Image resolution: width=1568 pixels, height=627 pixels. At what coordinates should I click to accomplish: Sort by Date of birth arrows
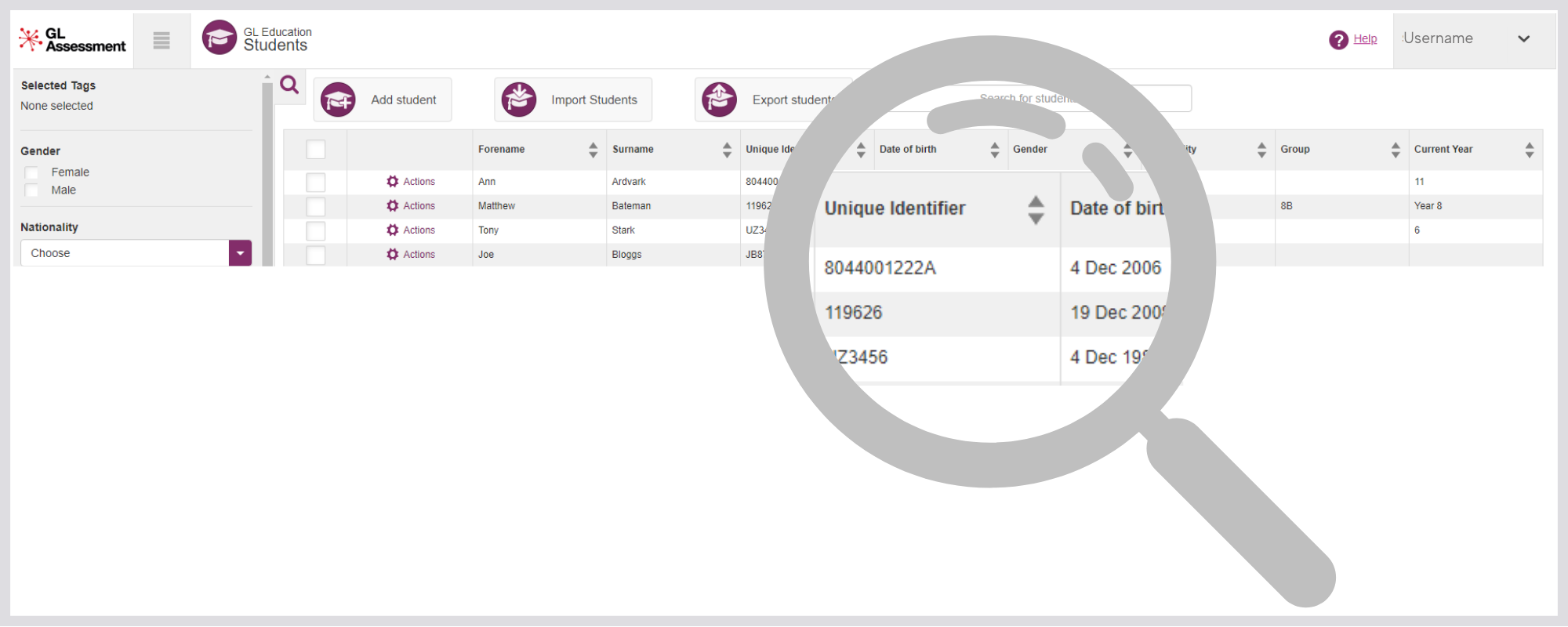click(994, 150)
